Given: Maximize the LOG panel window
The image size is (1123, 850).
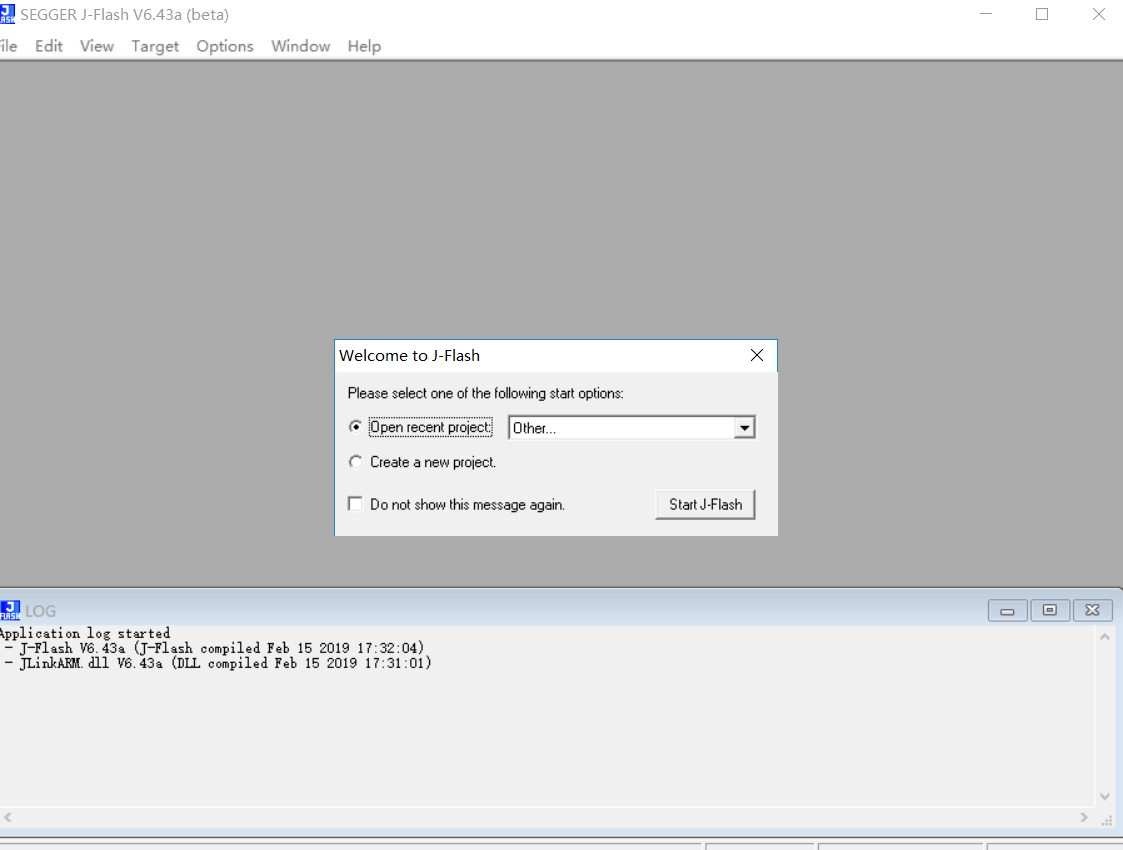Looking at the screenshot, I should pos(1050,610).
